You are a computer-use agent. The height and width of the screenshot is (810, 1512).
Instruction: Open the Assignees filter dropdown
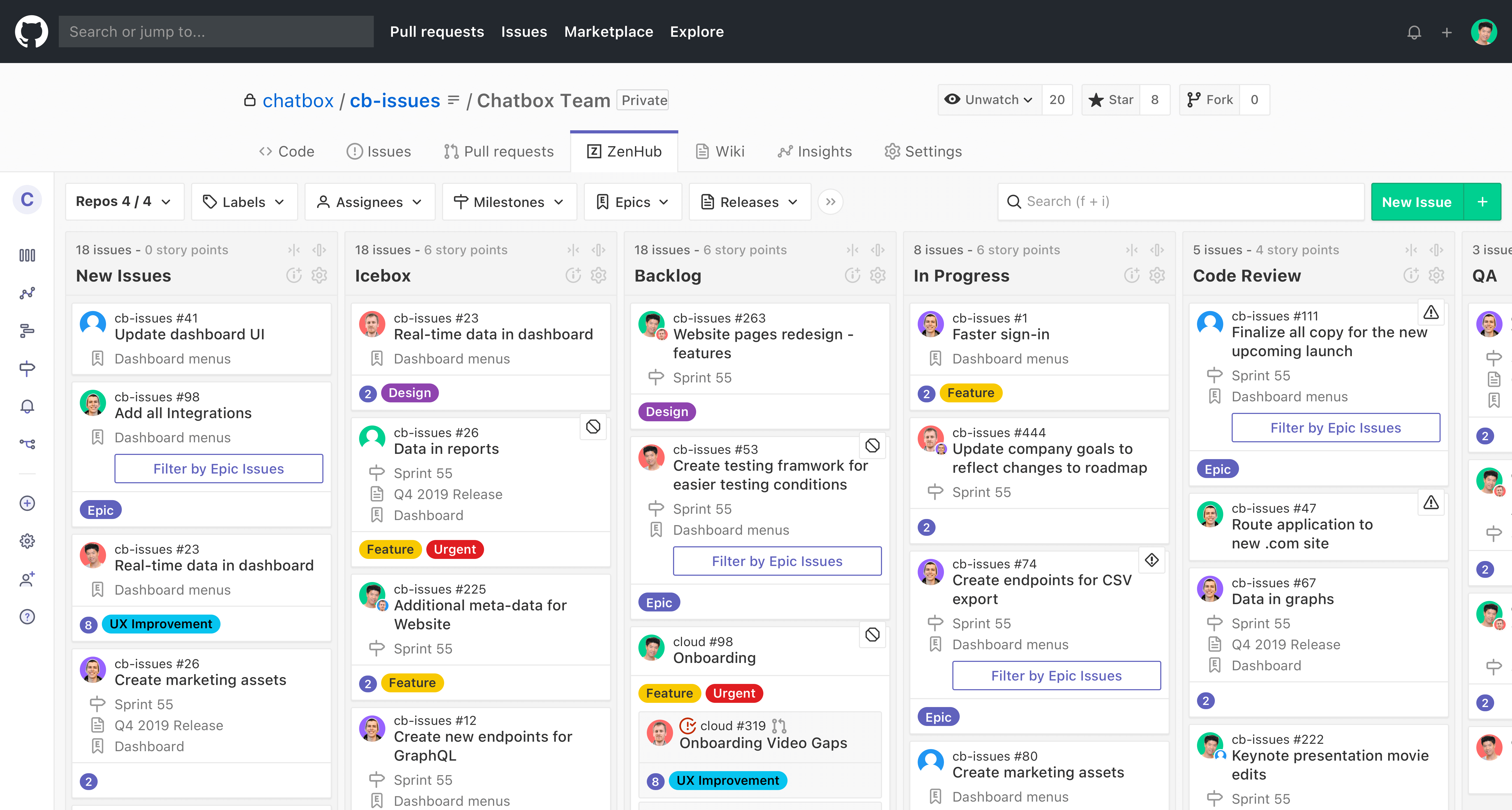click(x=370, y=202)
